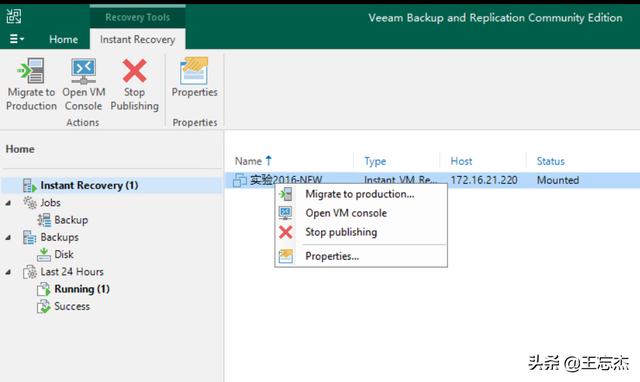The height and width of the screenshot is (382, 640).
Task: Click the Disk download icon
Action: (44, 254)
